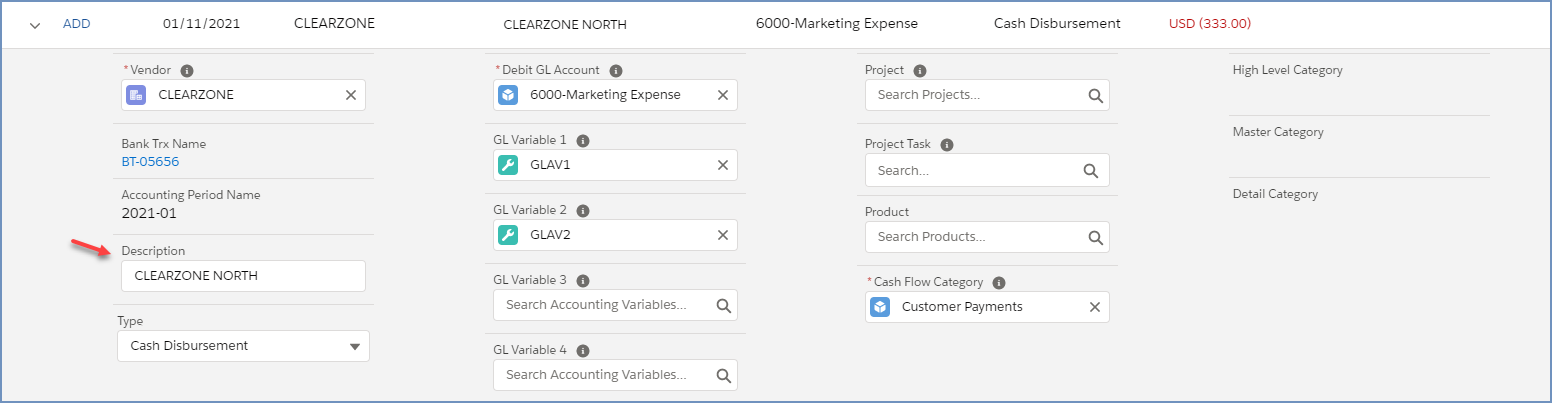
Task: Click the GL Variable 4 search magnifier icon
Action: point(723,375)
